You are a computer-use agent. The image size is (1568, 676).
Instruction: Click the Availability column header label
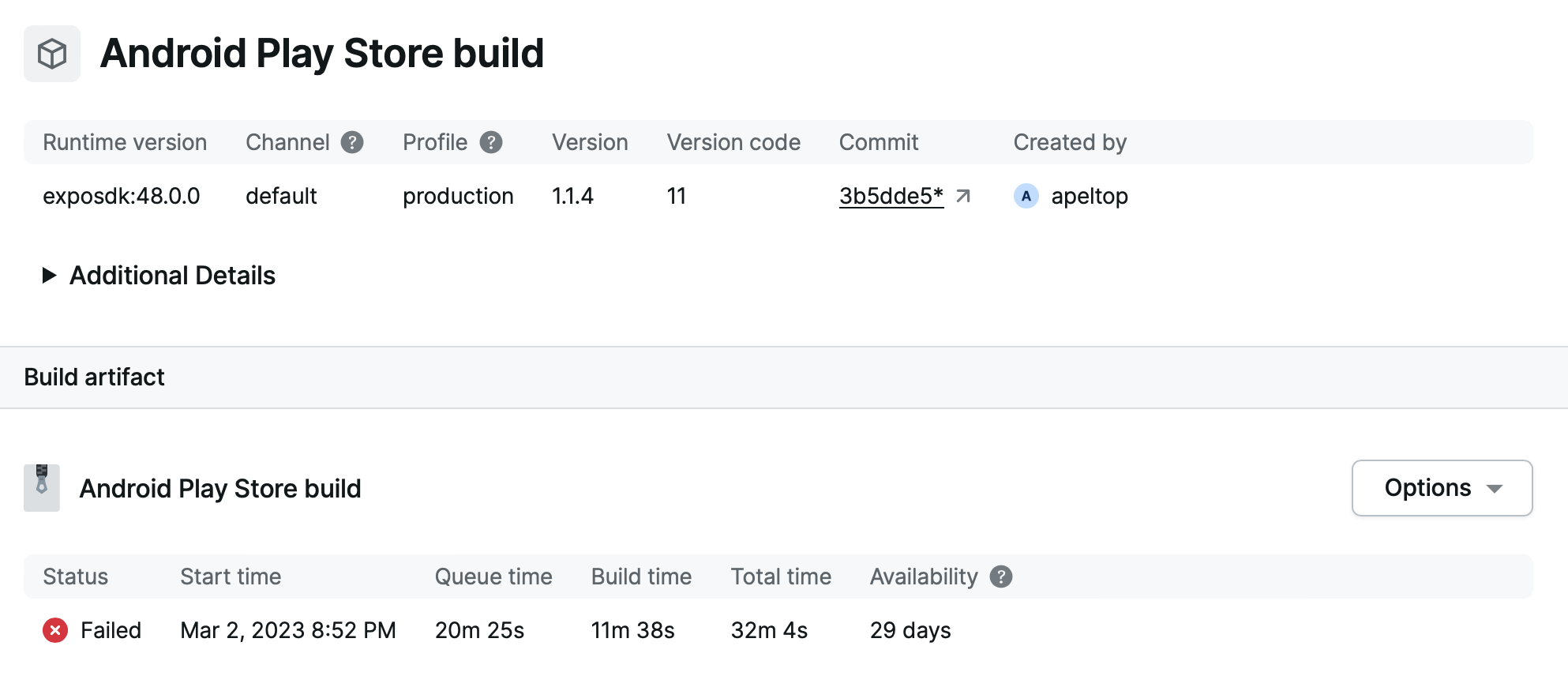click(x=924, y=576)
